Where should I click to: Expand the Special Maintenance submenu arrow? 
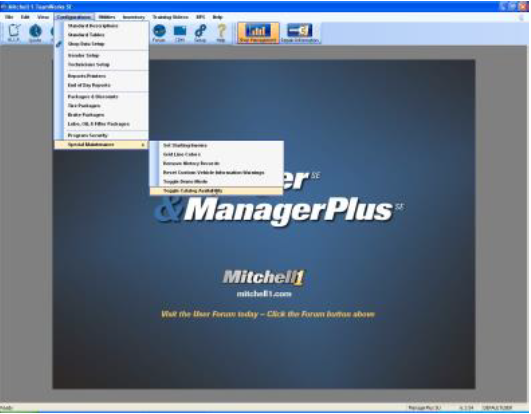click(143, 145)
